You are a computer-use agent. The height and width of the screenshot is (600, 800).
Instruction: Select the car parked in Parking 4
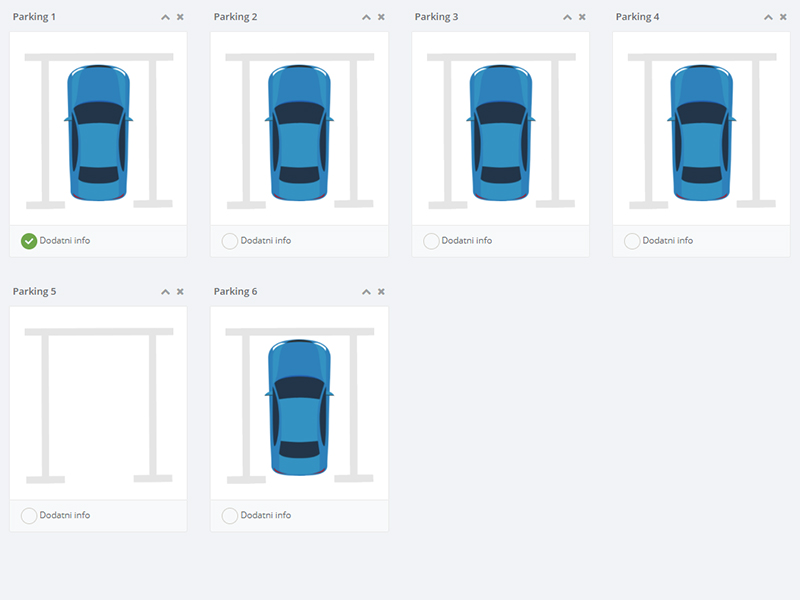[701, 132]
